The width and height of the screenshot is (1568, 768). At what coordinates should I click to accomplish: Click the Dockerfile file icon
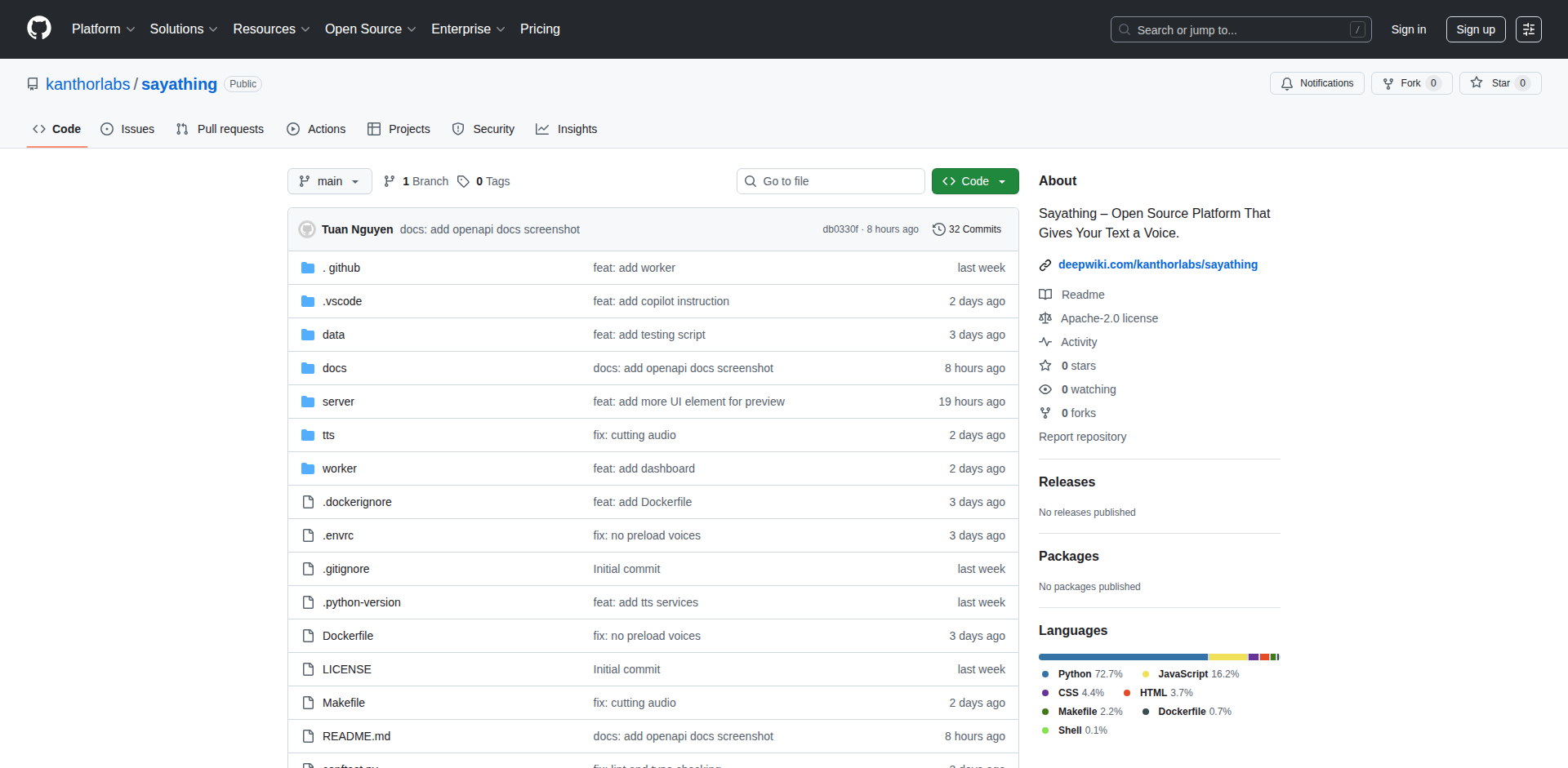308,636
